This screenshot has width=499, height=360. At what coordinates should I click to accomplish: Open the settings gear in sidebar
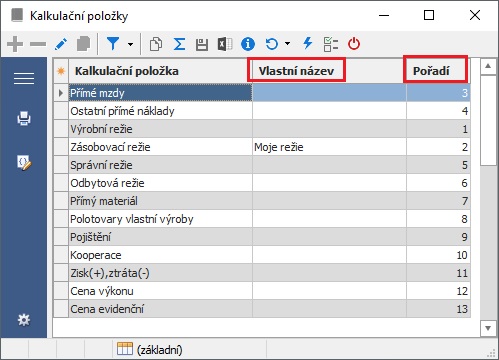[x=24, y=320]
